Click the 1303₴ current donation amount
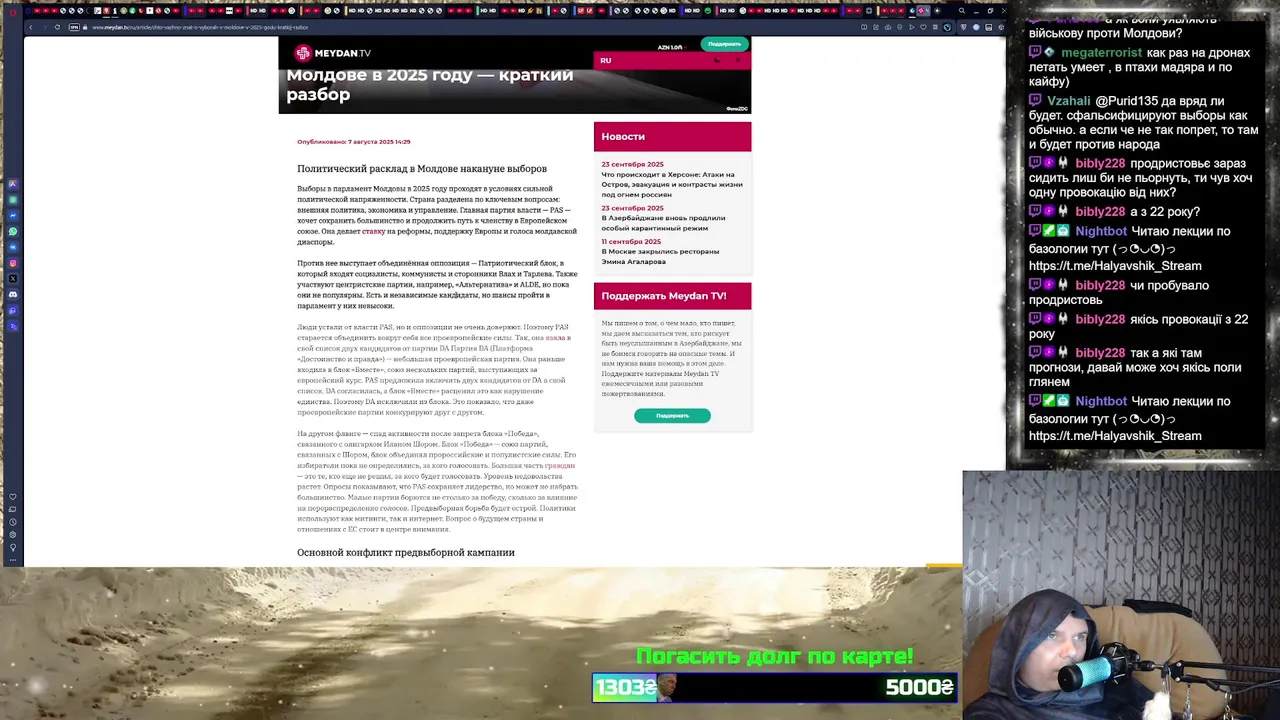This screenshot has height=720, width=1280. coord(625,687)
